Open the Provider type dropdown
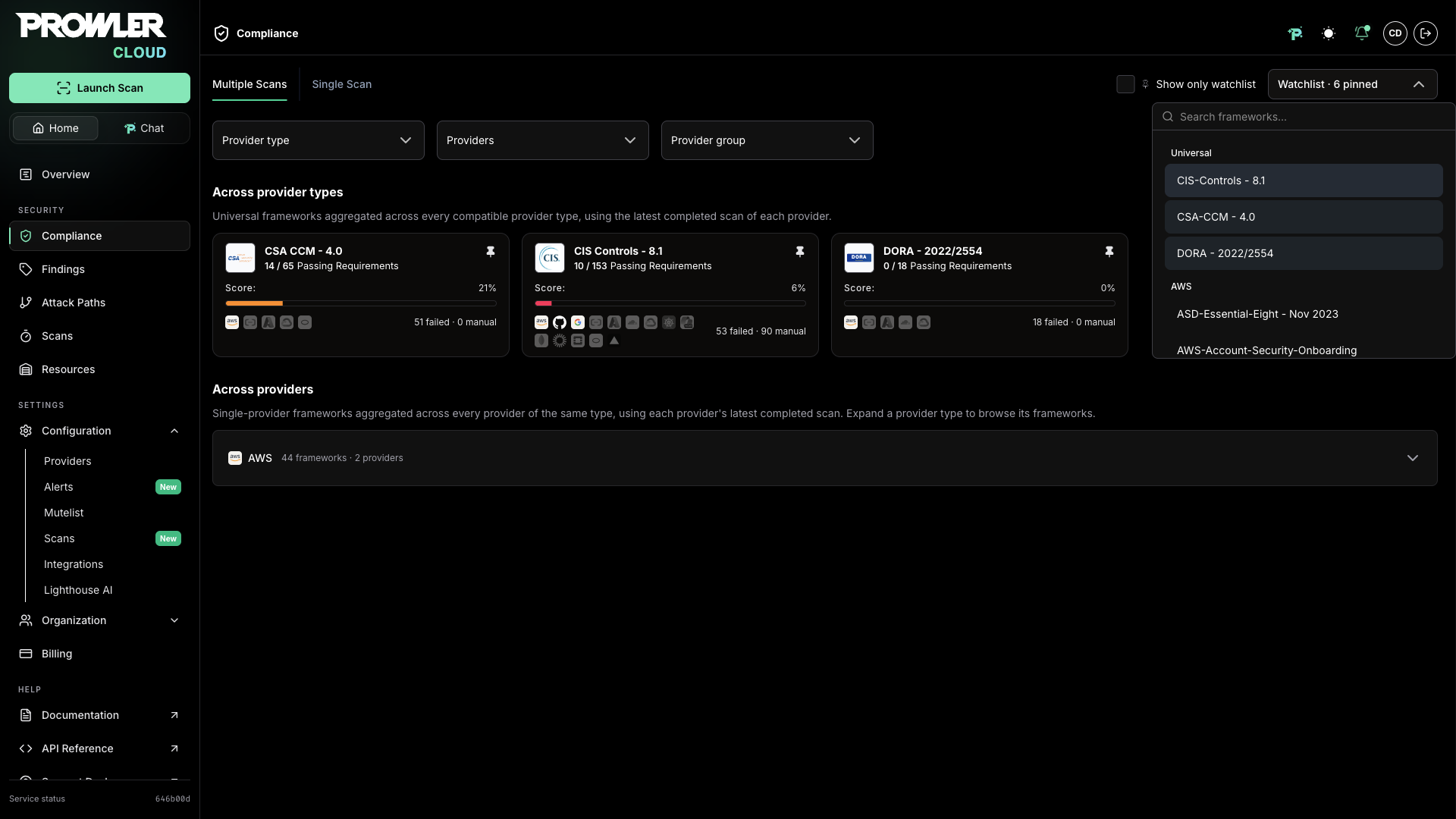 point(318,140)
